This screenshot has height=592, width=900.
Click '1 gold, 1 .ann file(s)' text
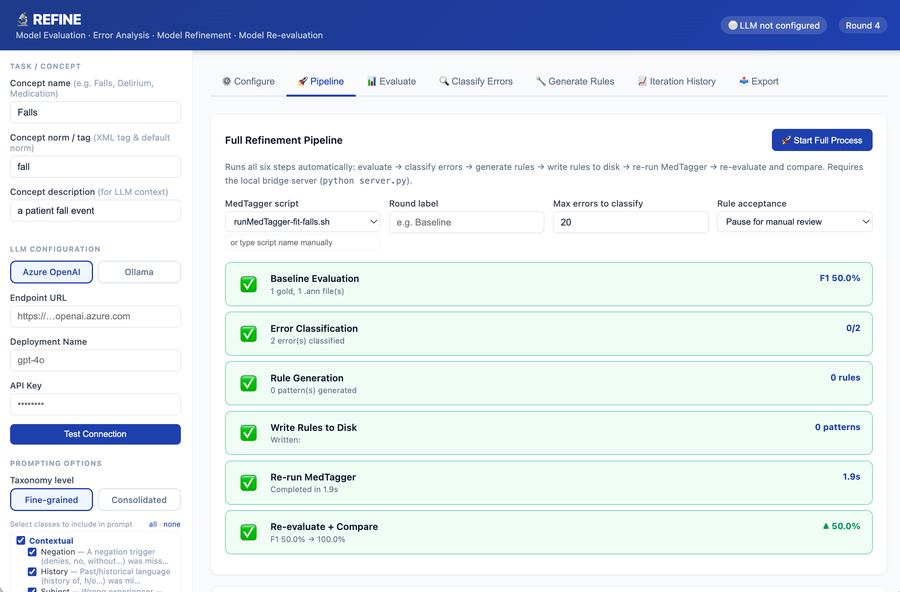(307, 291)
